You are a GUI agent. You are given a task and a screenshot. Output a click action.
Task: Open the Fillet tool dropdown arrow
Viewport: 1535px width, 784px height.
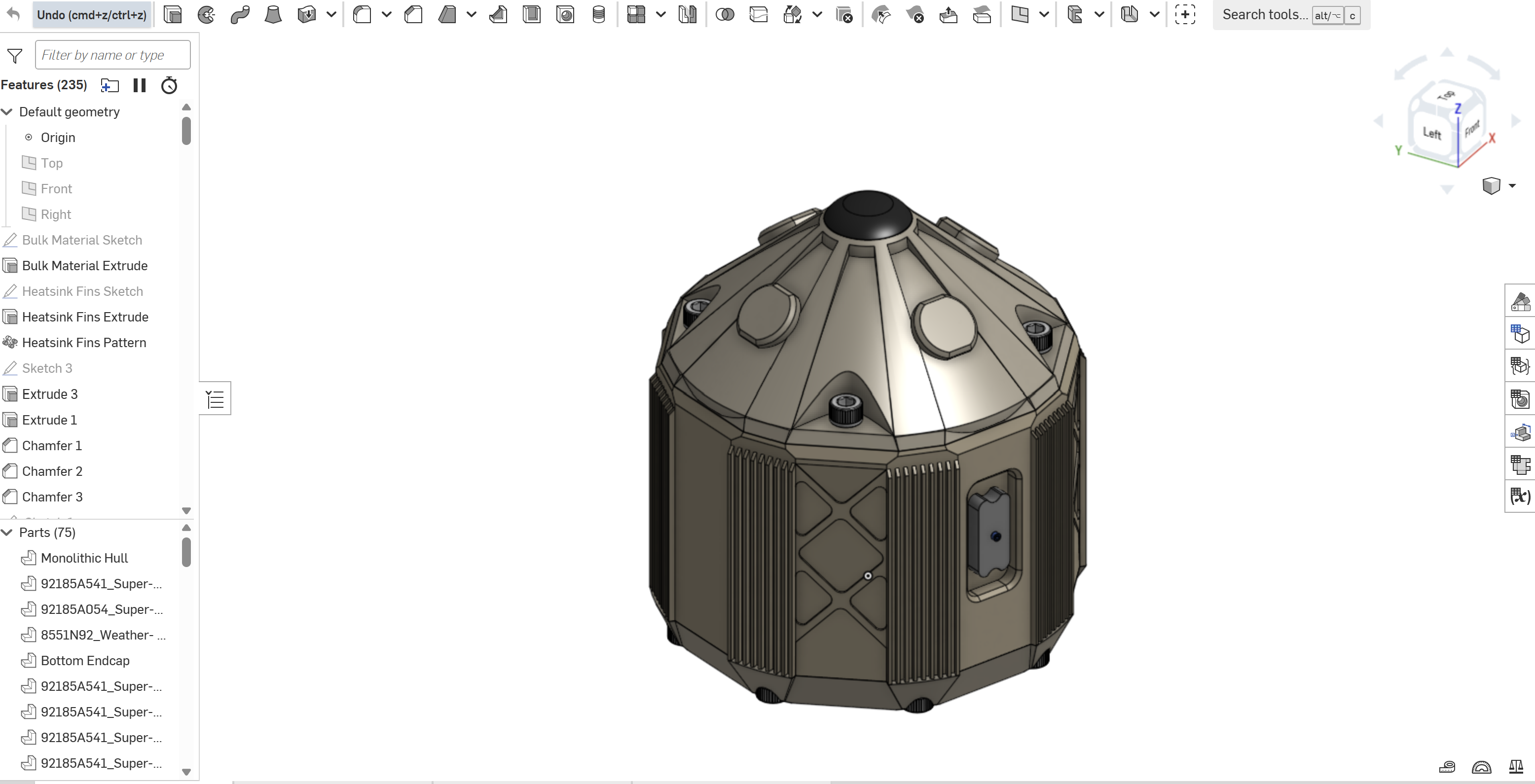[x=387, y=14]
